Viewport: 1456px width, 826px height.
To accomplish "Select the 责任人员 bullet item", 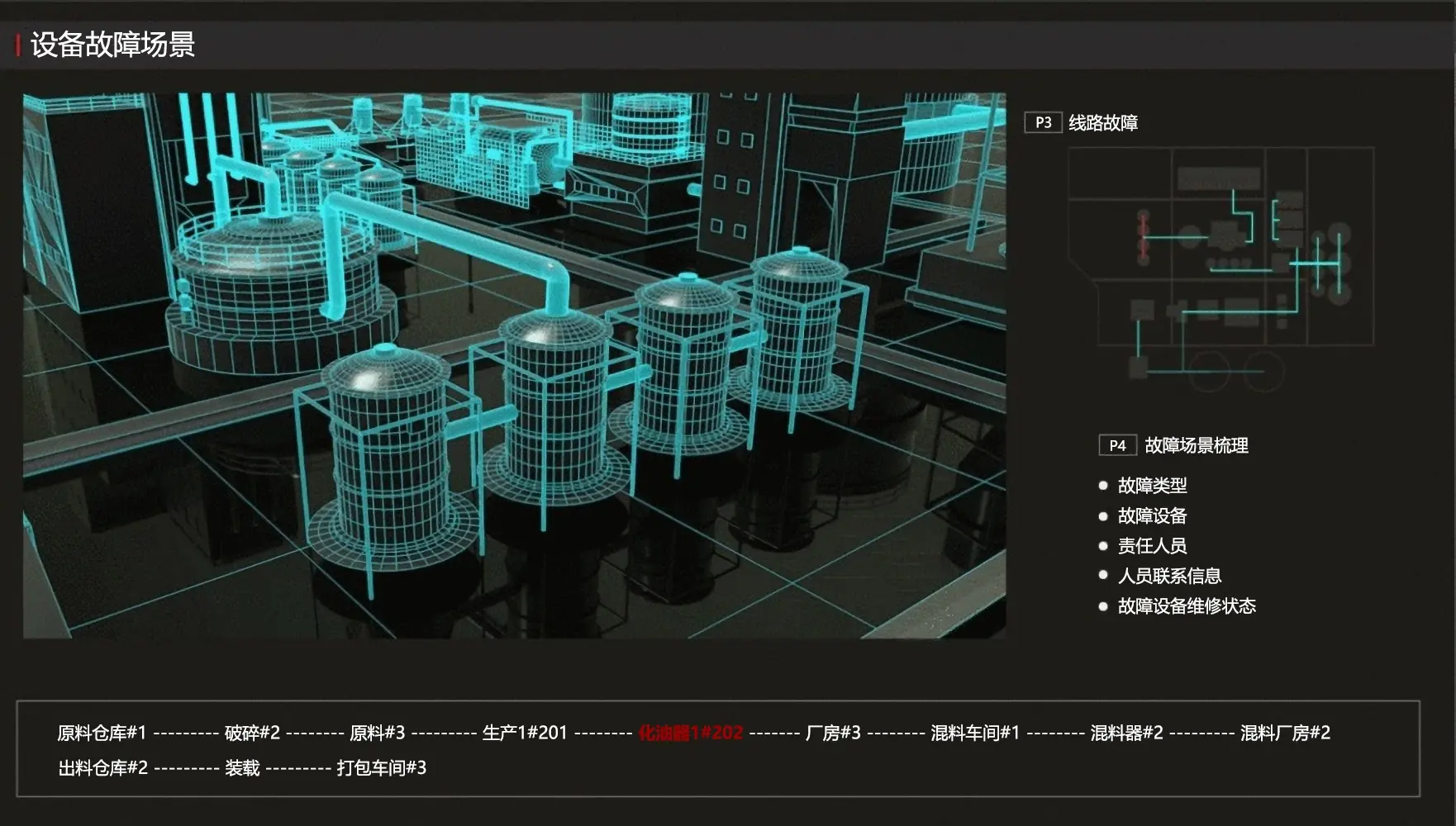I will click(1152, 546).
